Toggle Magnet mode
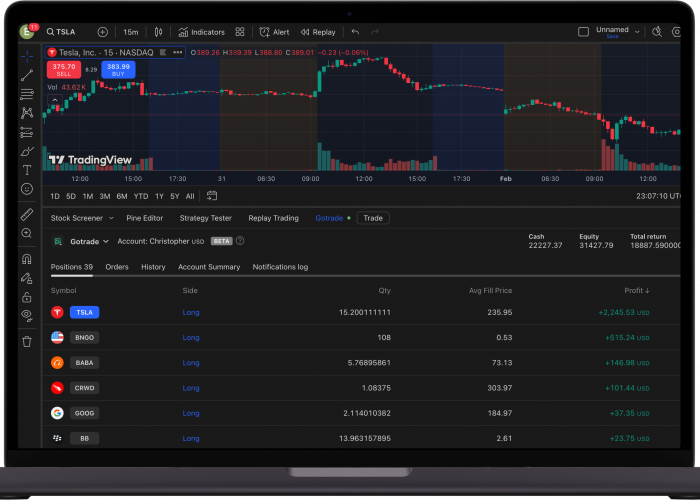700x500 pixels. click(27, 259)
